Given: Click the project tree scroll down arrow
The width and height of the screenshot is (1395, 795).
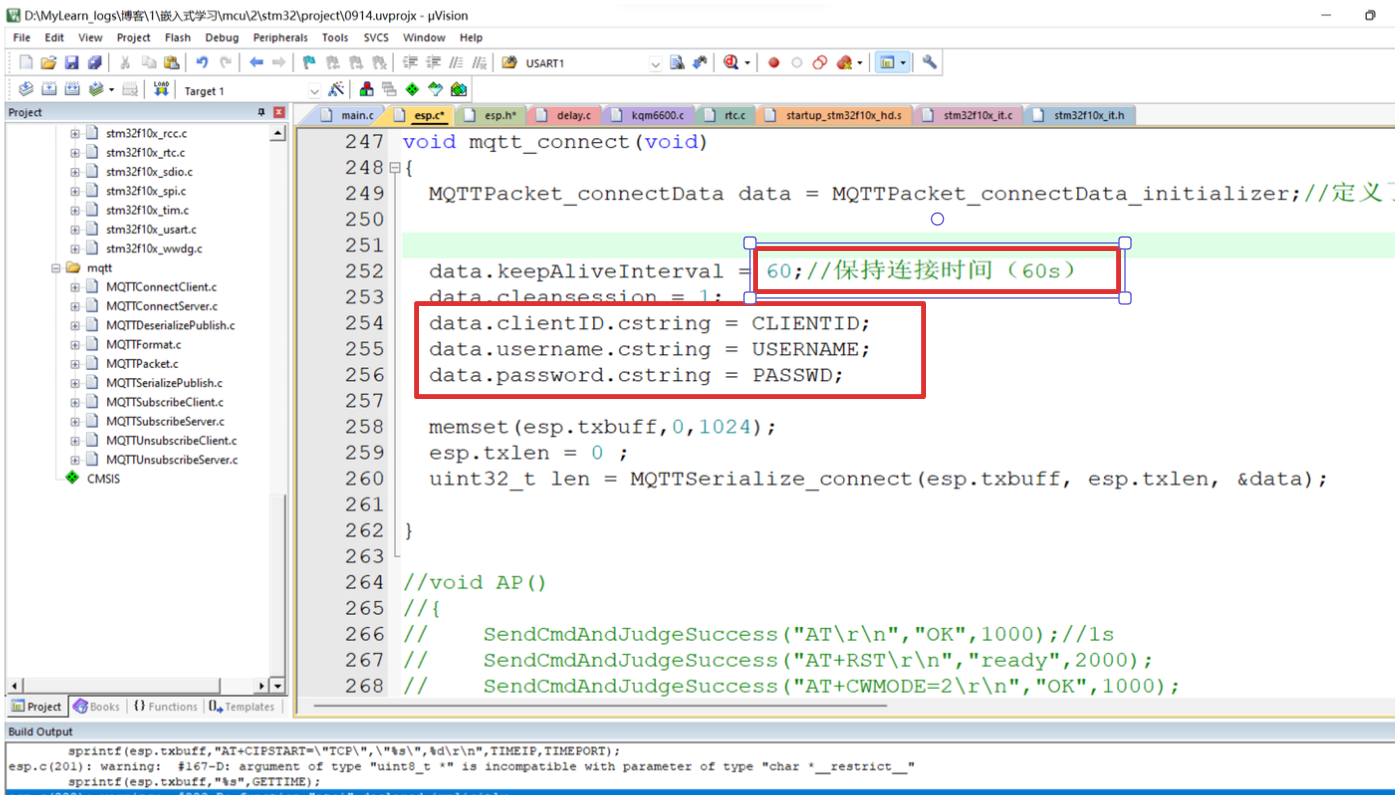Looking at the screenshot, I should pyautogui.click(x=277, y=686).
